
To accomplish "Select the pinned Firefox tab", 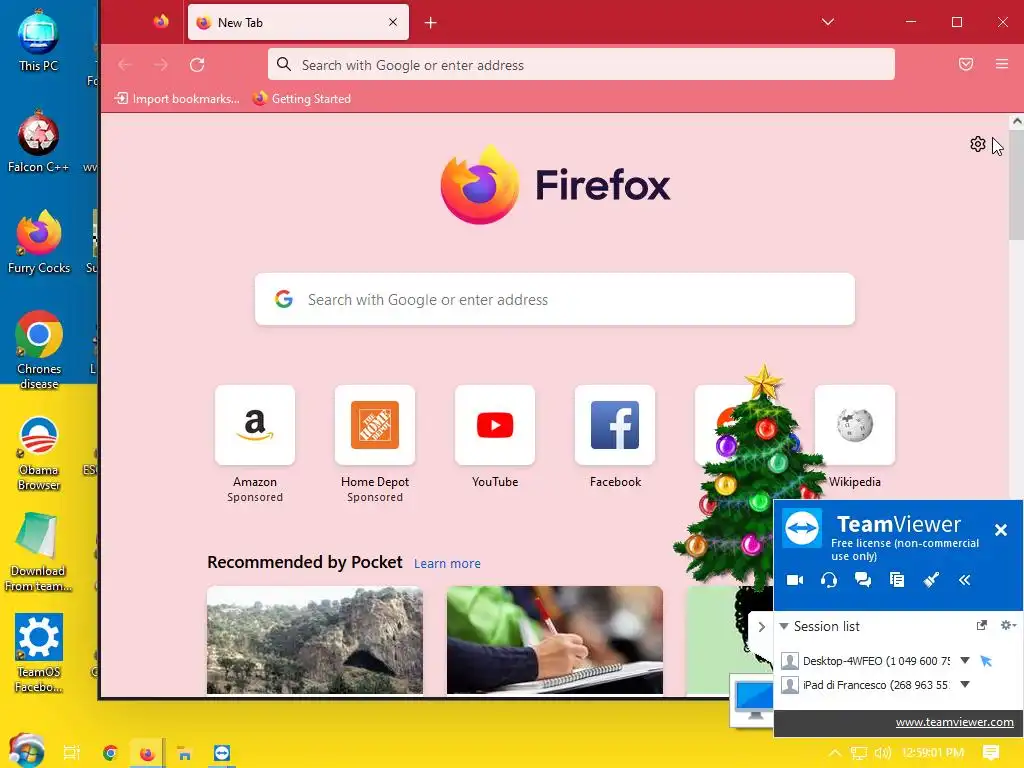I will pos(161,22).
